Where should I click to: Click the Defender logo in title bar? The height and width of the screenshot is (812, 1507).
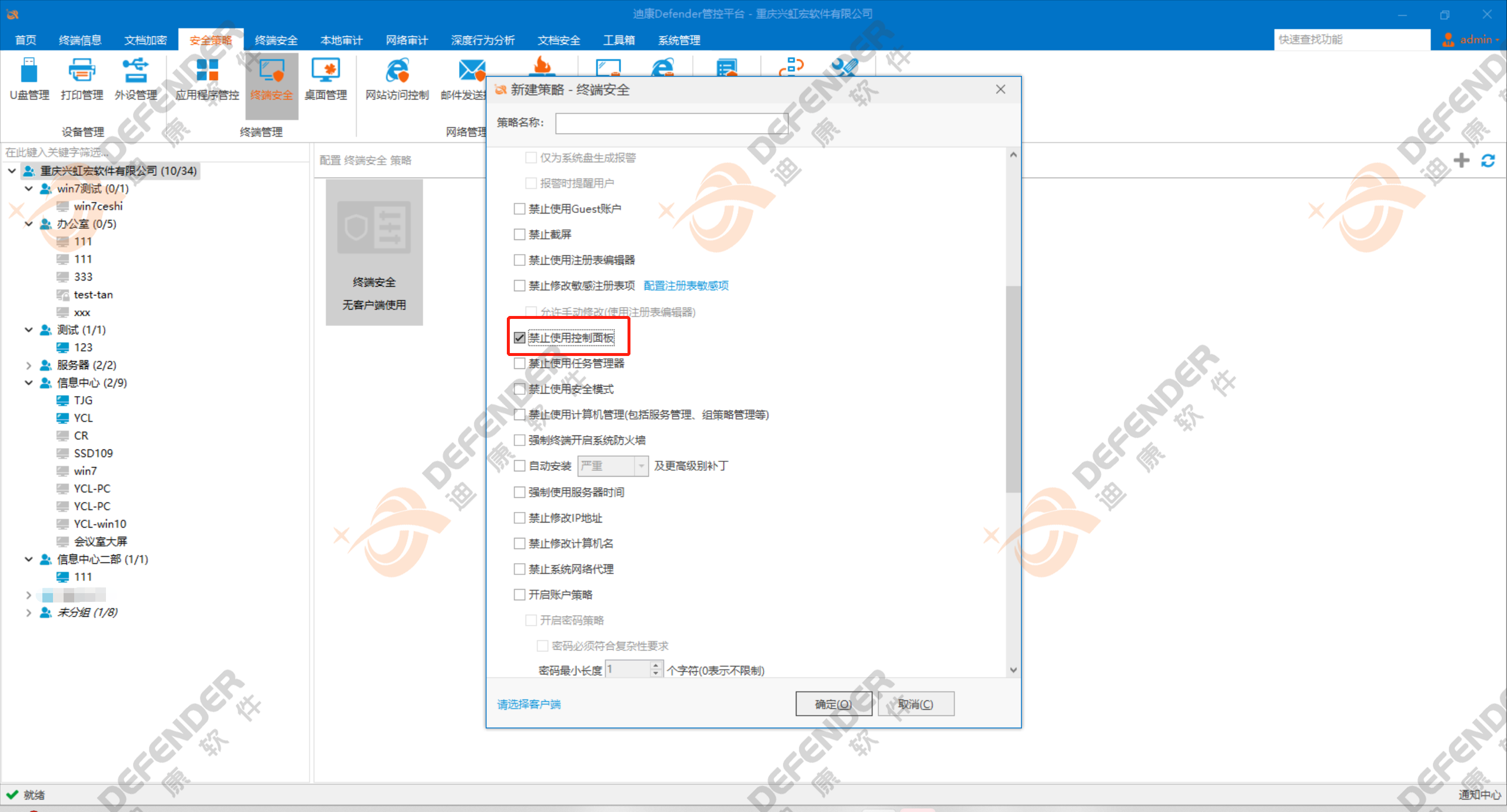(12, 14)
